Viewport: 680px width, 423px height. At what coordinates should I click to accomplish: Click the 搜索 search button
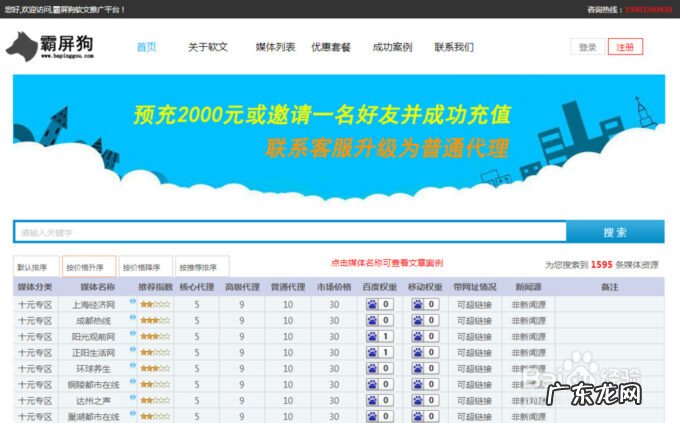[615, 232]
